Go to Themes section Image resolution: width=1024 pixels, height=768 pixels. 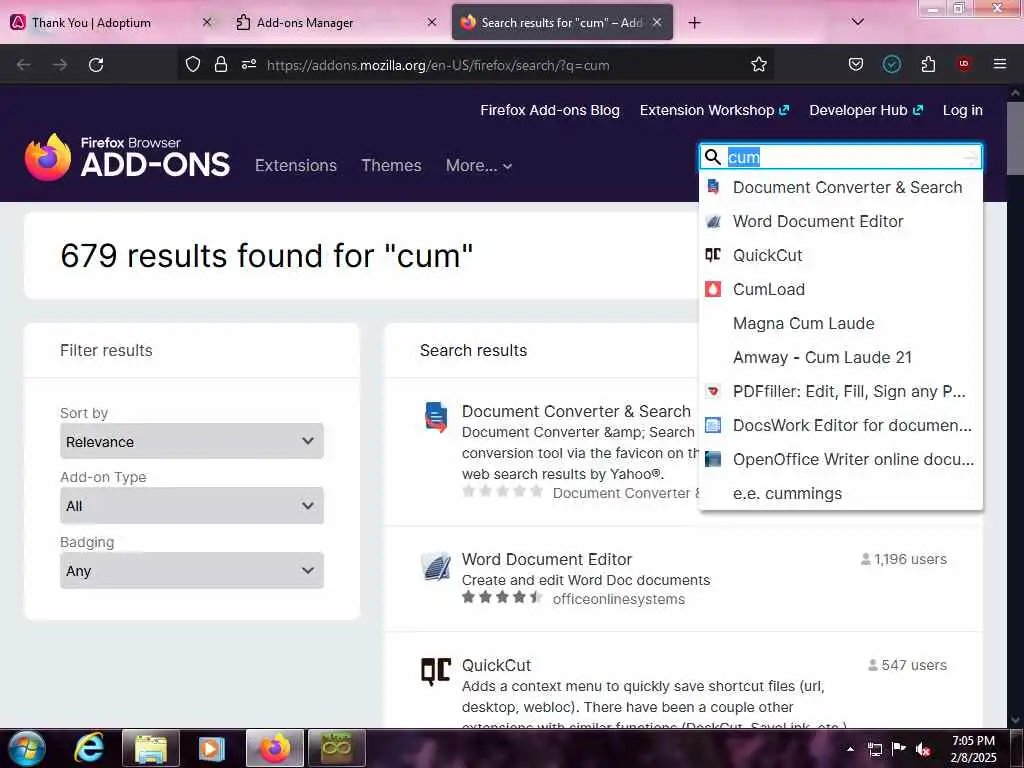pos(391,165)
